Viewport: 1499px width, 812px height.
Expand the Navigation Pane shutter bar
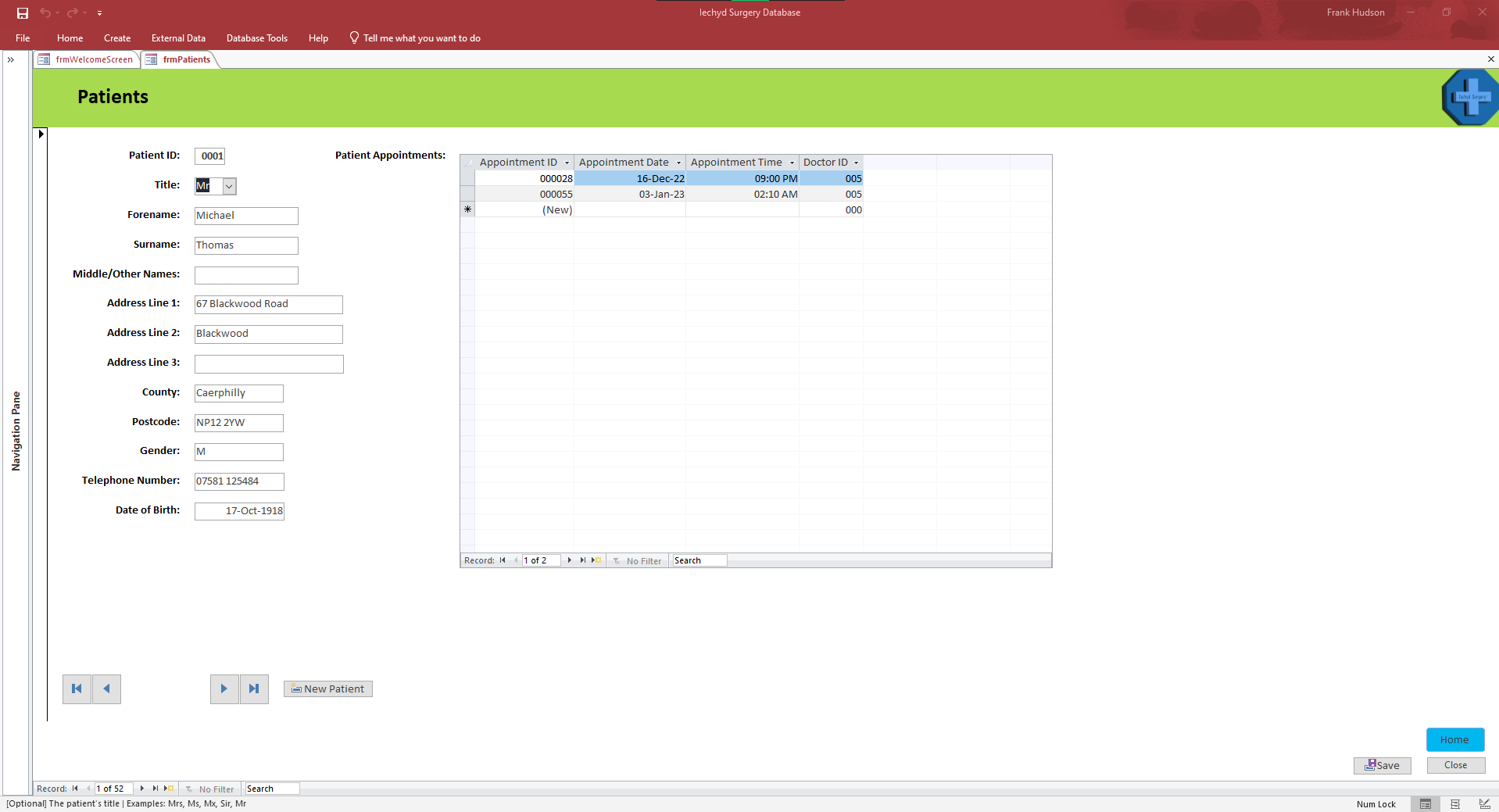pyautogui.click(x=11, y=59)
